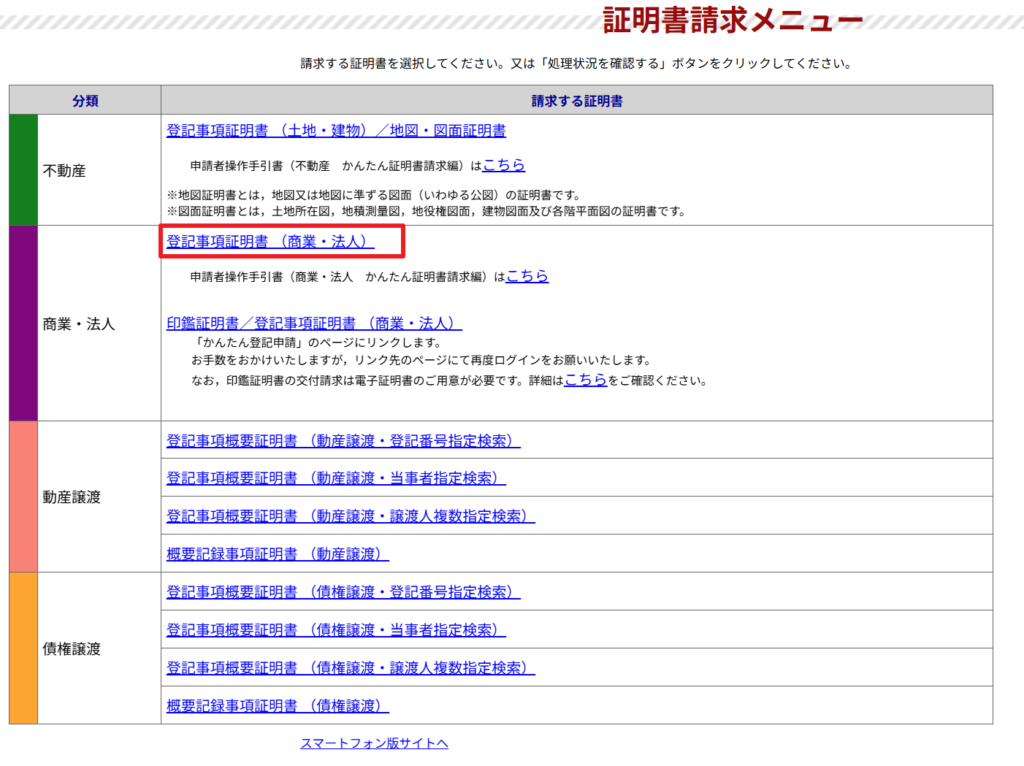Open 動産譲渡・譲渡人複数指定検索 certificate link
The width and height of the screenshot is (1024, 766).
coord(350,517)
